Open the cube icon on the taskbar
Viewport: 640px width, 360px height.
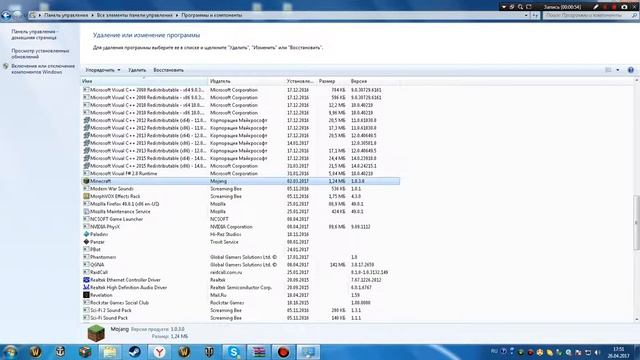coord(85,352)
